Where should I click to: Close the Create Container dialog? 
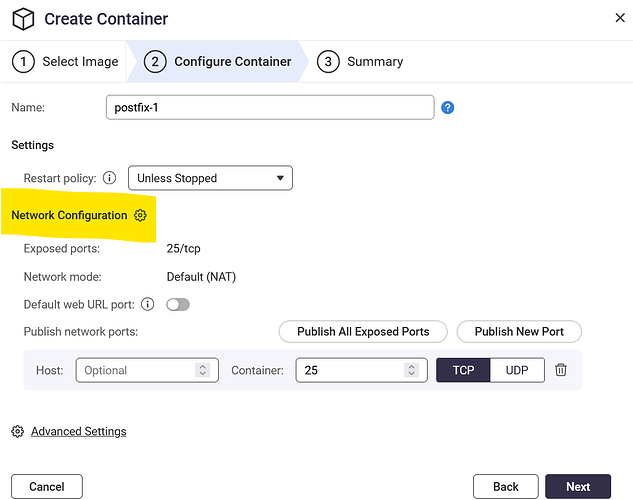click(x=618, y=17)
